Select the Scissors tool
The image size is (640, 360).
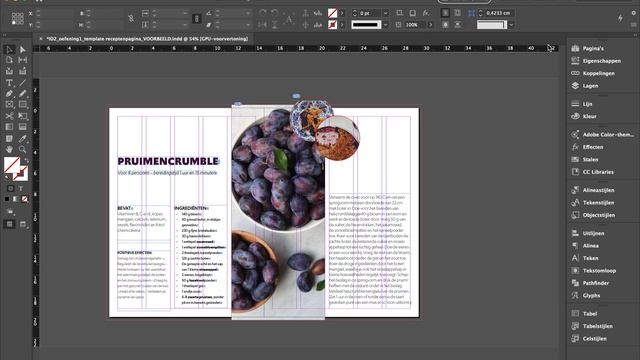click(9, 116)
